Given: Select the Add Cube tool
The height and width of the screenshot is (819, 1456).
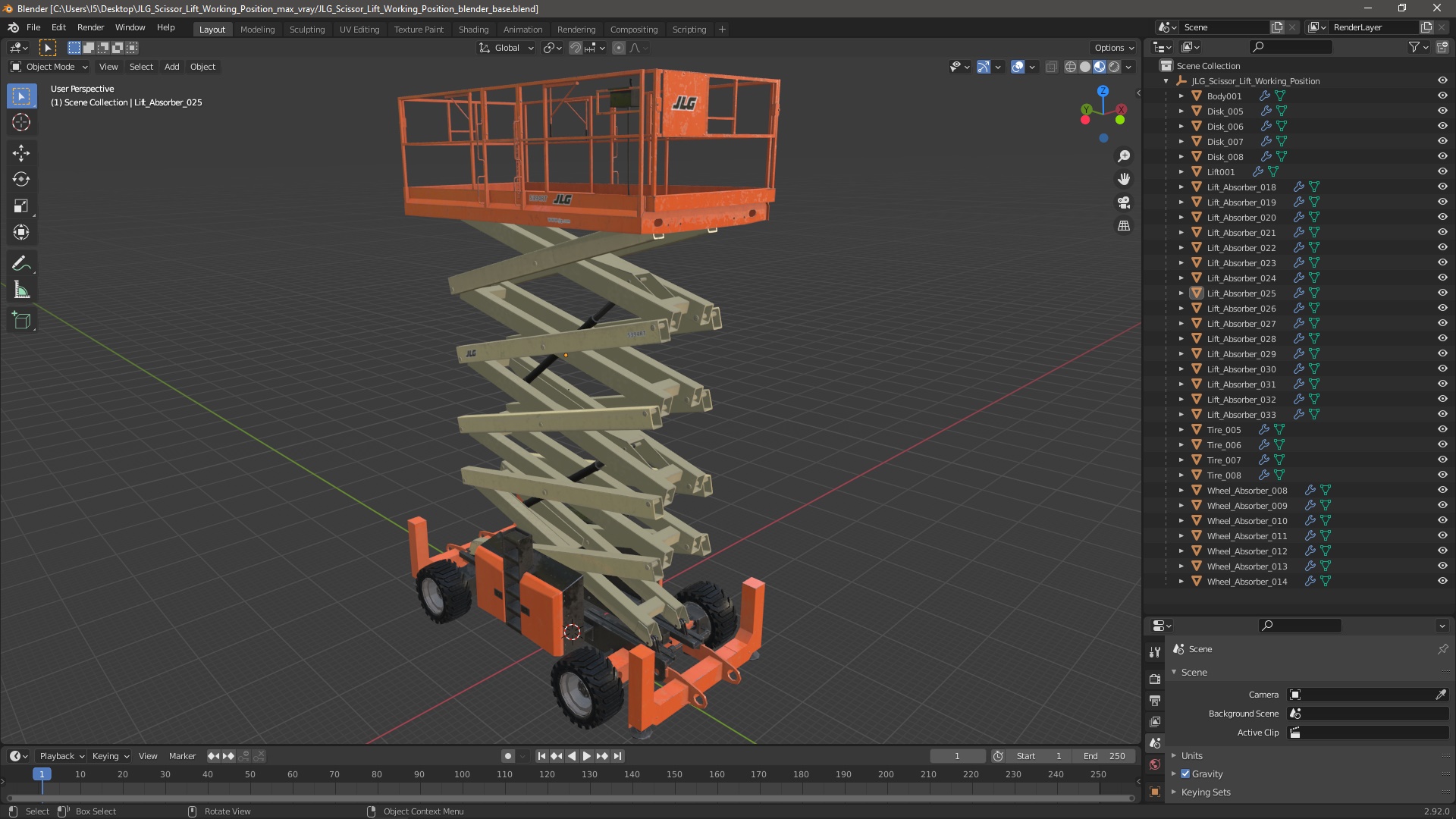Looking at the screenshot, I should (x=21, y=321).
